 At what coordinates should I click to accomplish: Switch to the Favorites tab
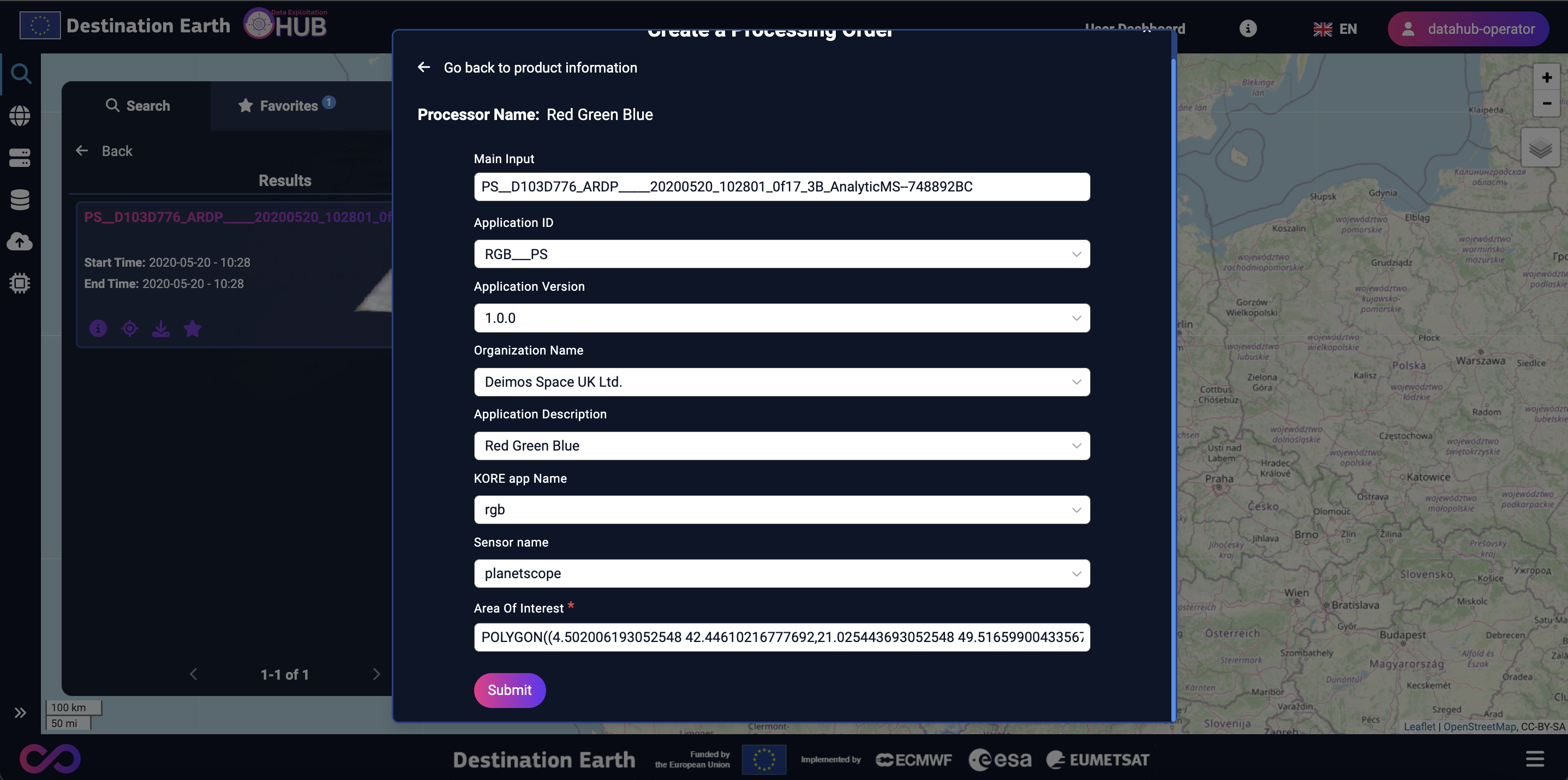(288, 105)
